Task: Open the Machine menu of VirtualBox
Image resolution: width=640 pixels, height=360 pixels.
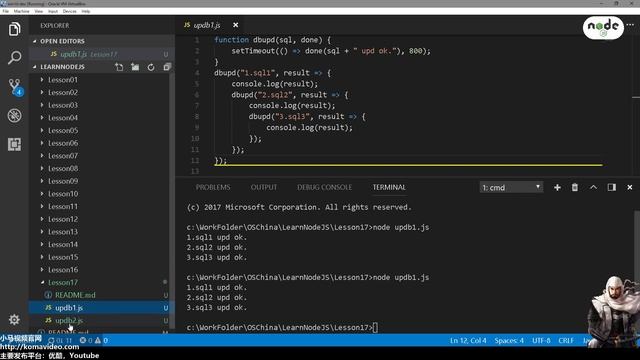Action: point(21,11)
